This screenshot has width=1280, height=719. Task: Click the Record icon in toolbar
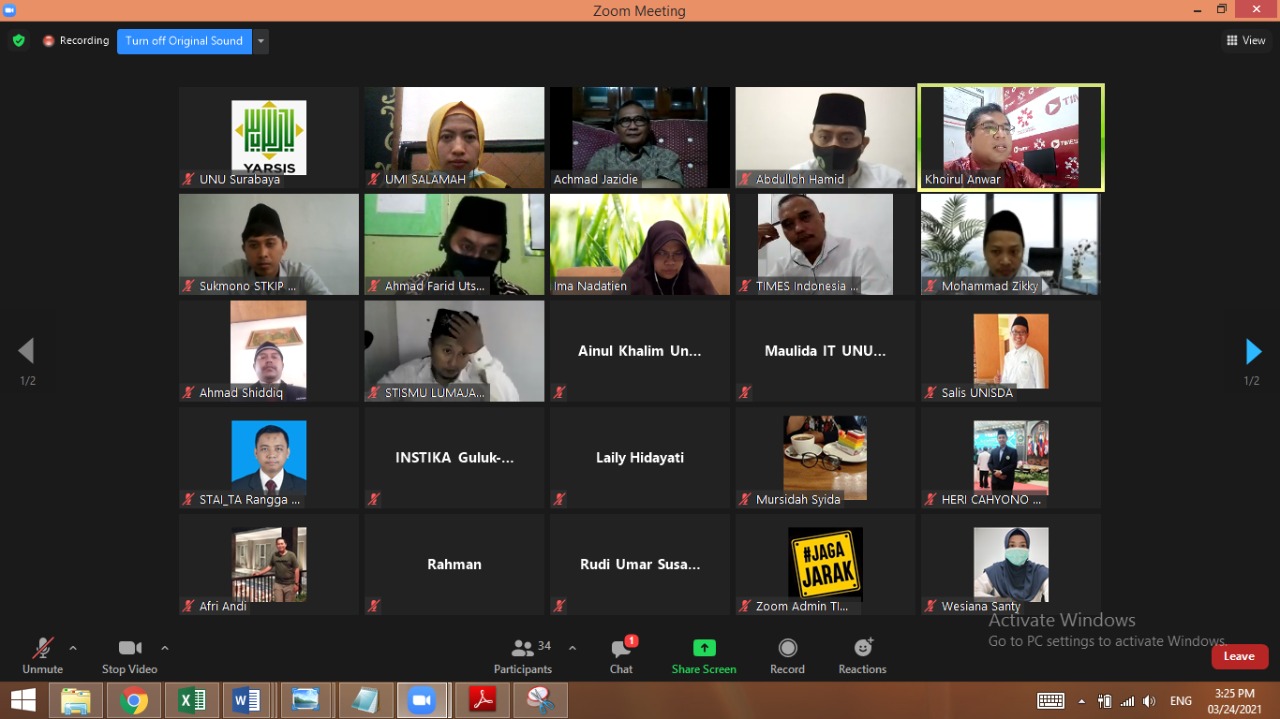[787, 648]
